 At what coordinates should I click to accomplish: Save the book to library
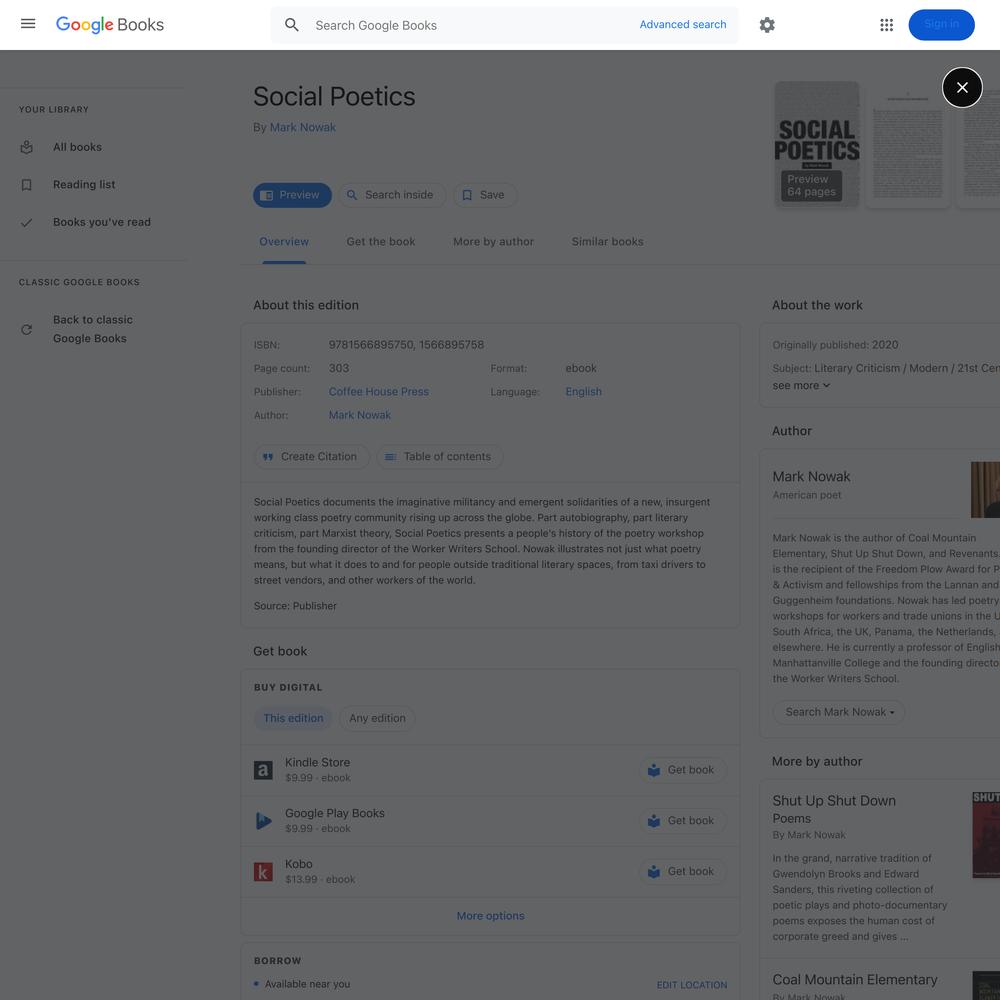[x=485, y=195]
